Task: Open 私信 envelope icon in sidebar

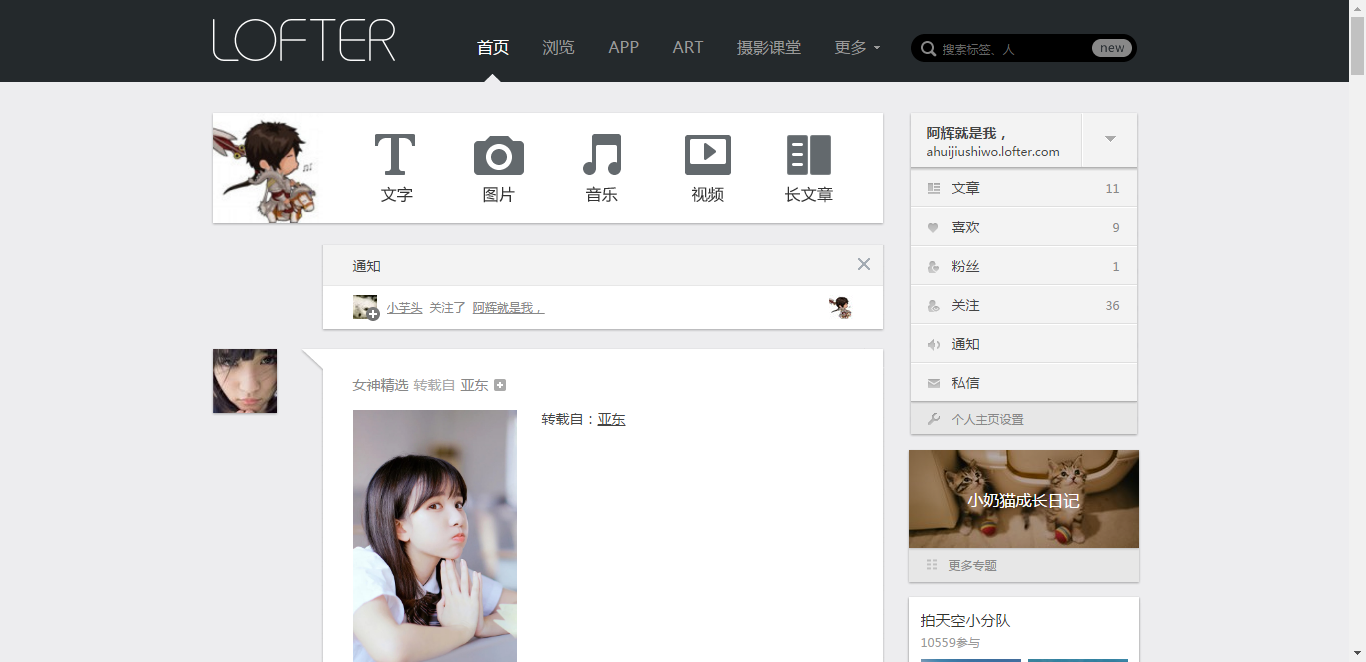Action: tap(934, 383)
